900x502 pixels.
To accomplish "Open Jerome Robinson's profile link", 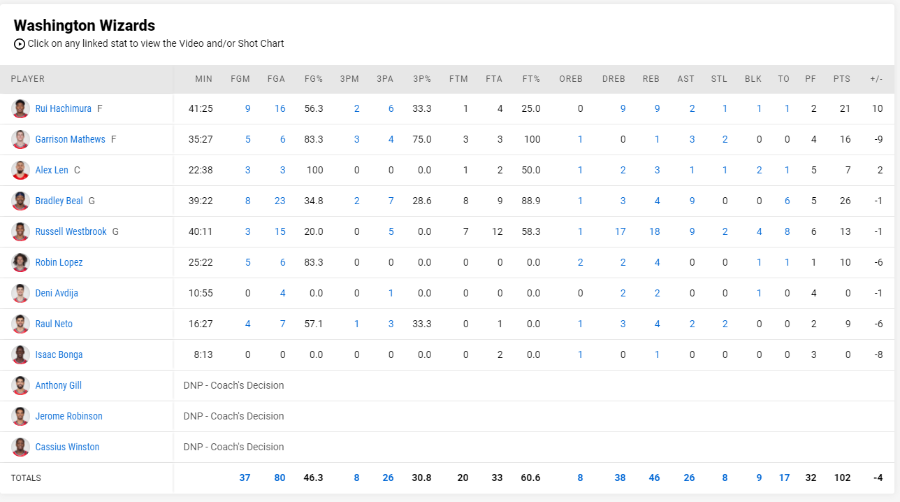I will tap(68, 416).
